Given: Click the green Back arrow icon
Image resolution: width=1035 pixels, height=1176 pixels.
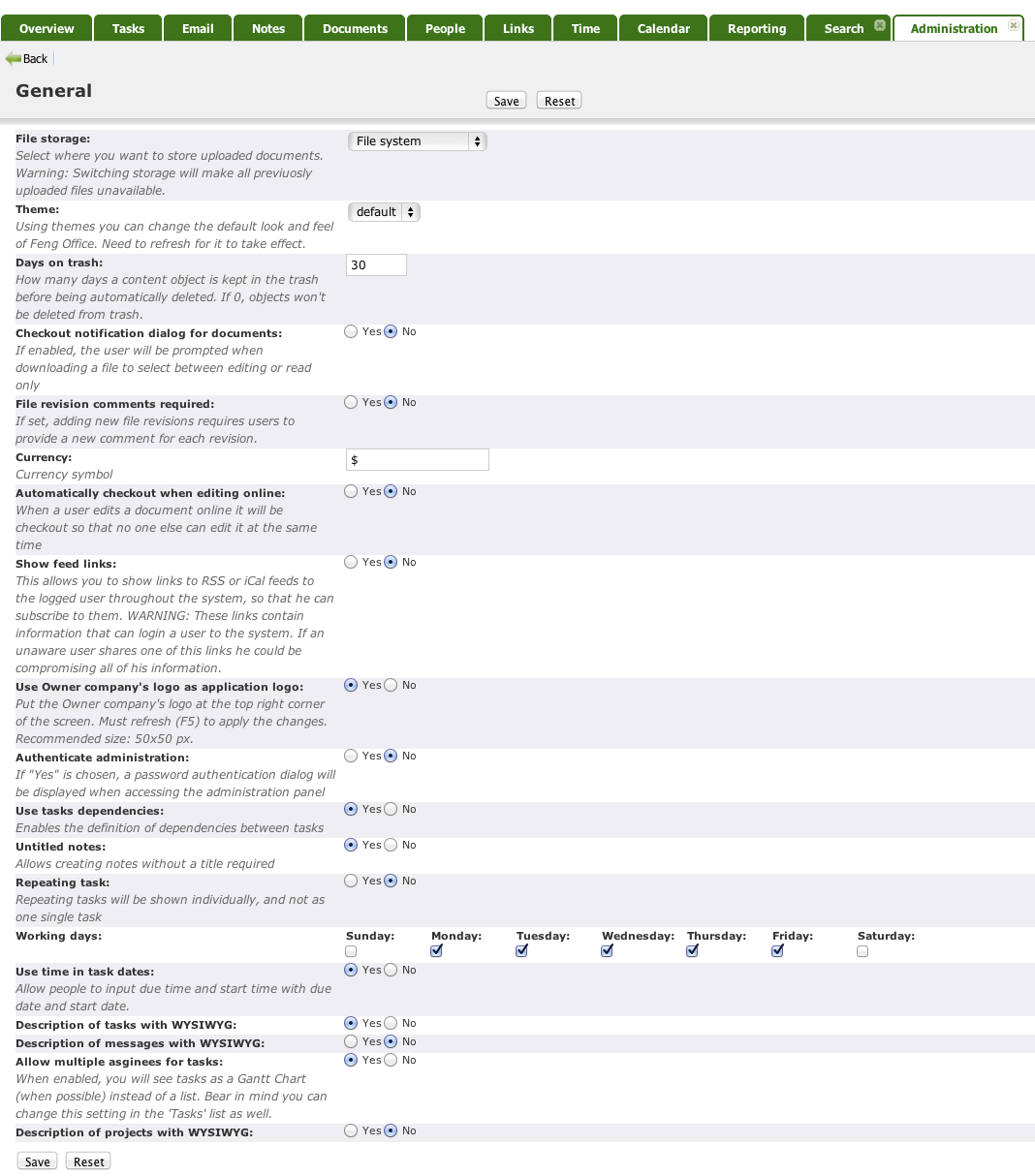Looking at the screenshot, I should pos(14,59).
